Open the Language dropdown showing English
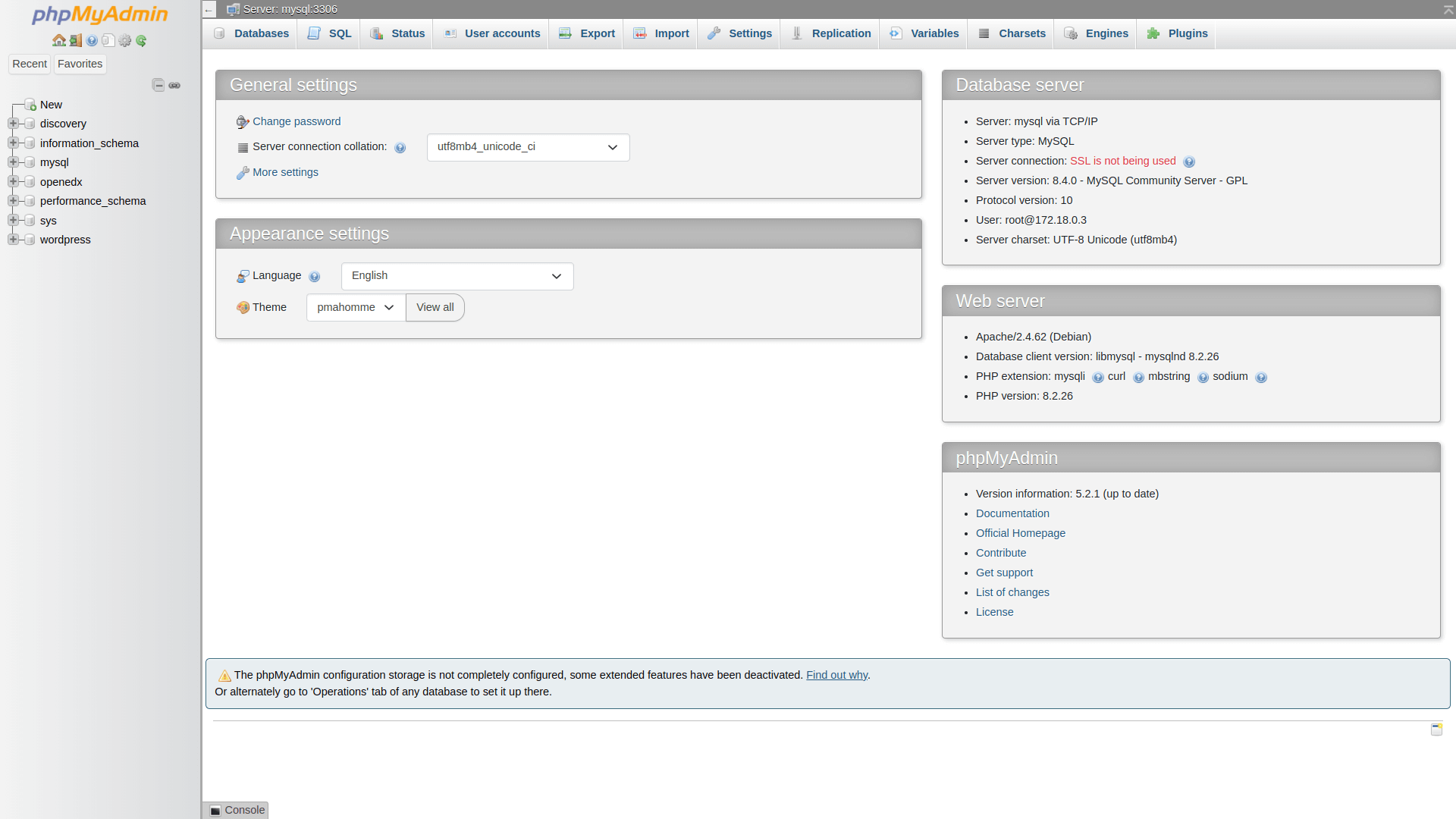This screenshot has width=1456, height=819. point(457,276)
